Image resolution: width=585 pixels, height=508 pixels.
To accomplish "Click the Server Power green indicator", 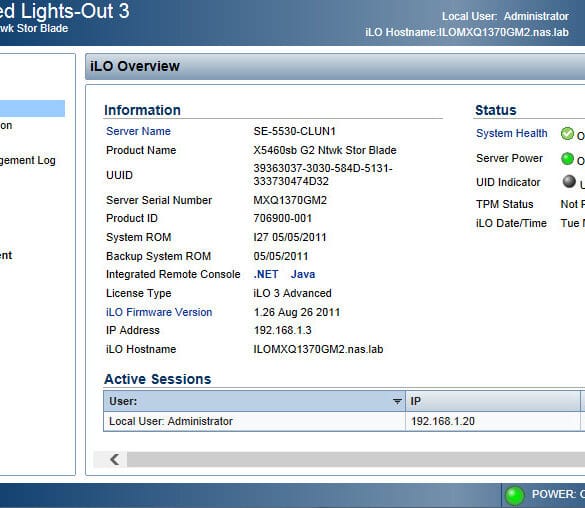I will click(x=567, y=159).
